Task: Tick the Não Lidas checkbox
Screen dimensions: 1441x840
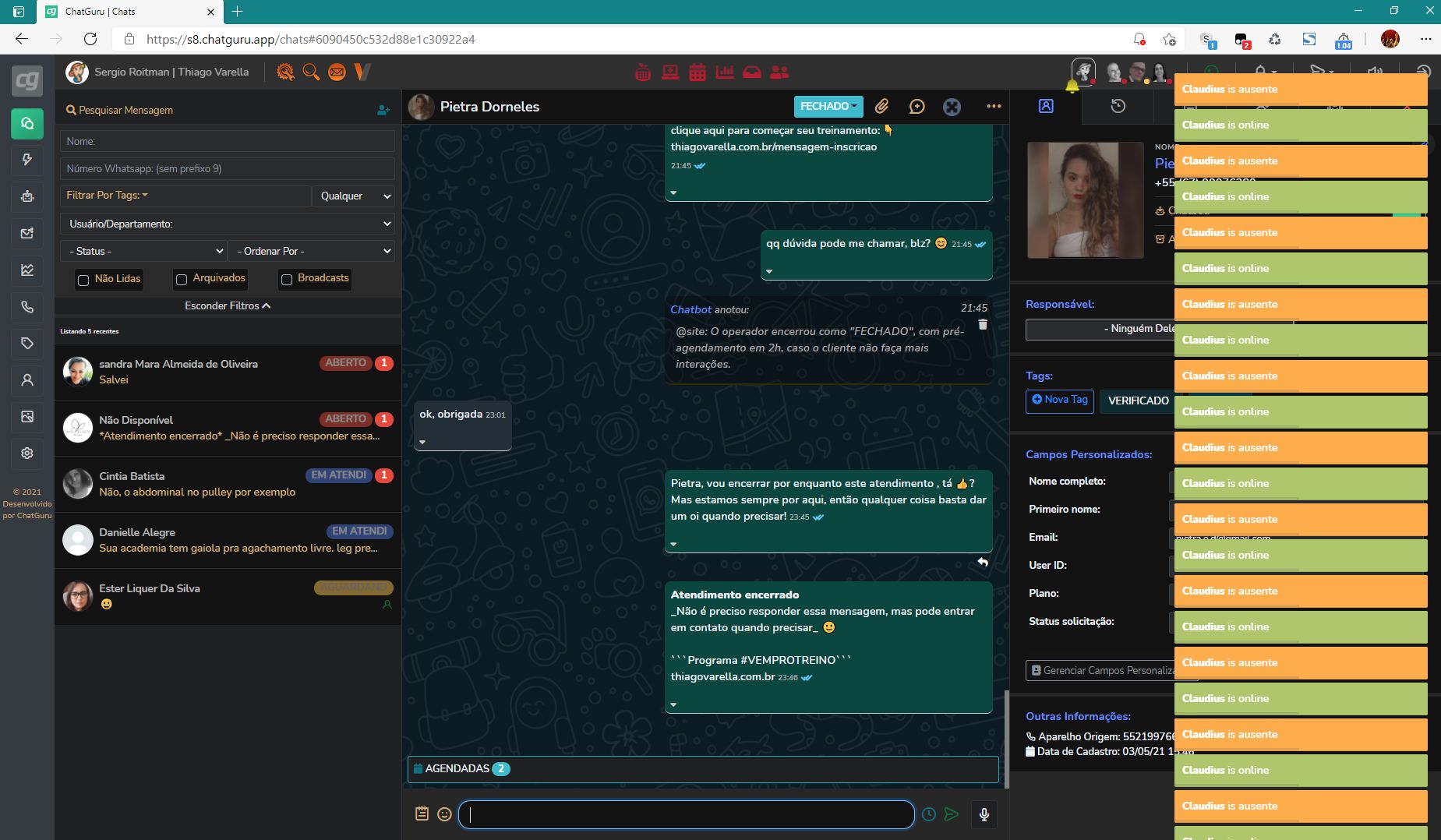Action: coord(83,280)
